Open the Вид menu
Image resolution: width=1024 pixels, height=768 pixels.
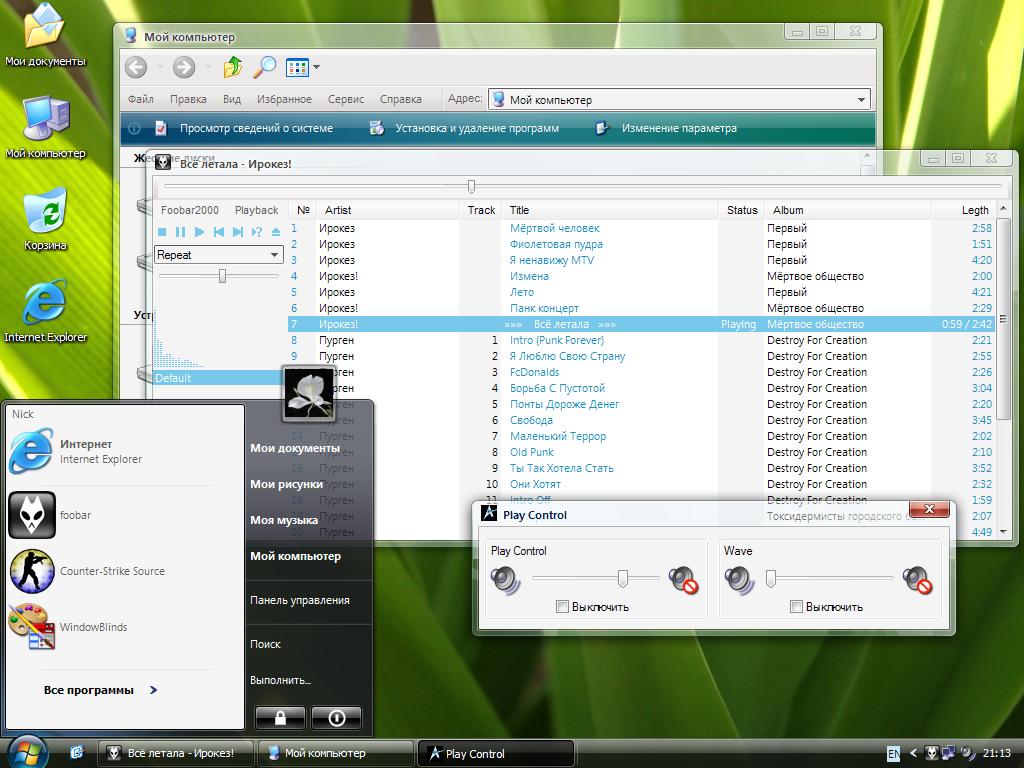(232, 99)
